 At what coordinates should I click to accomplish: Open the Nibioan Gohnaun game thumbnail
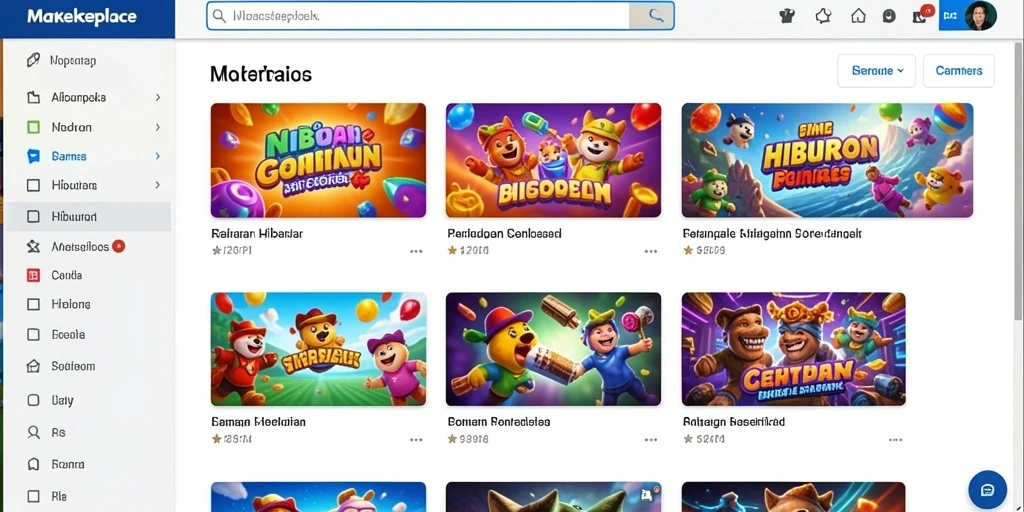(x=318, y=160)
